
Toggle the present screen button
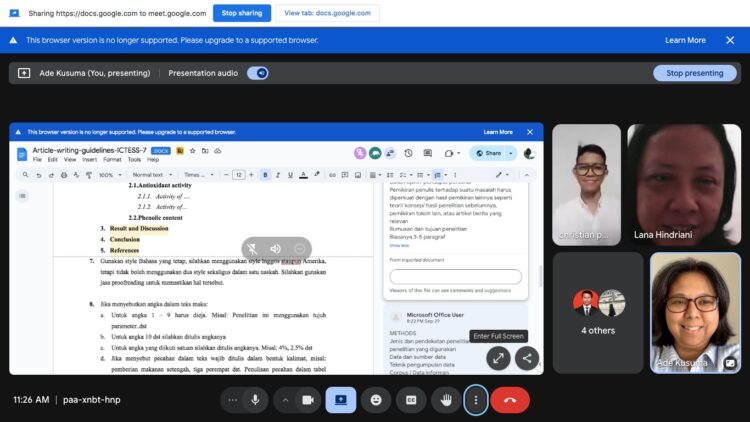click(341, 400)
